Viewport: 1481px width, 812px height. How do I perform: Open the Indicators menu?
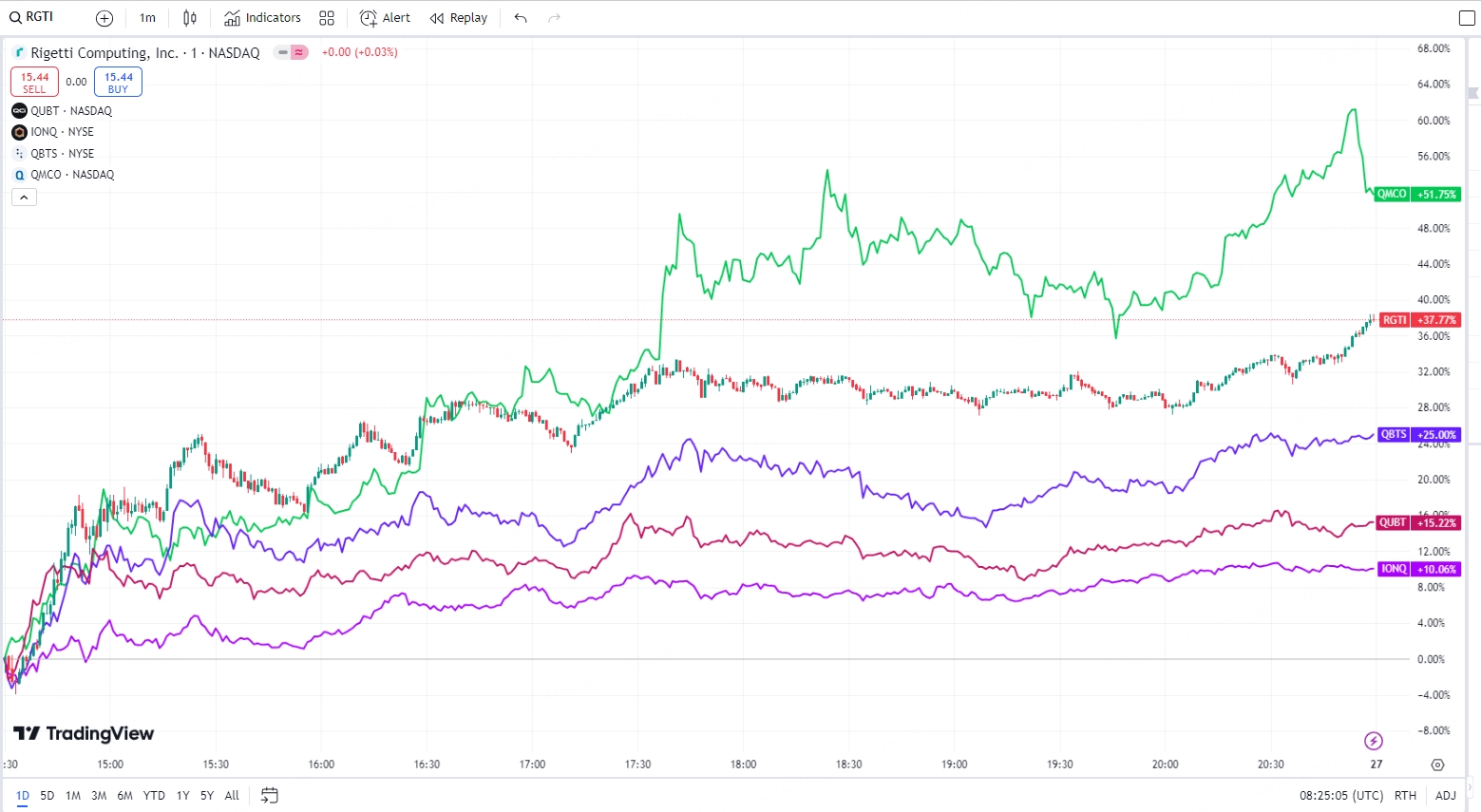click(x=262, y=18)
